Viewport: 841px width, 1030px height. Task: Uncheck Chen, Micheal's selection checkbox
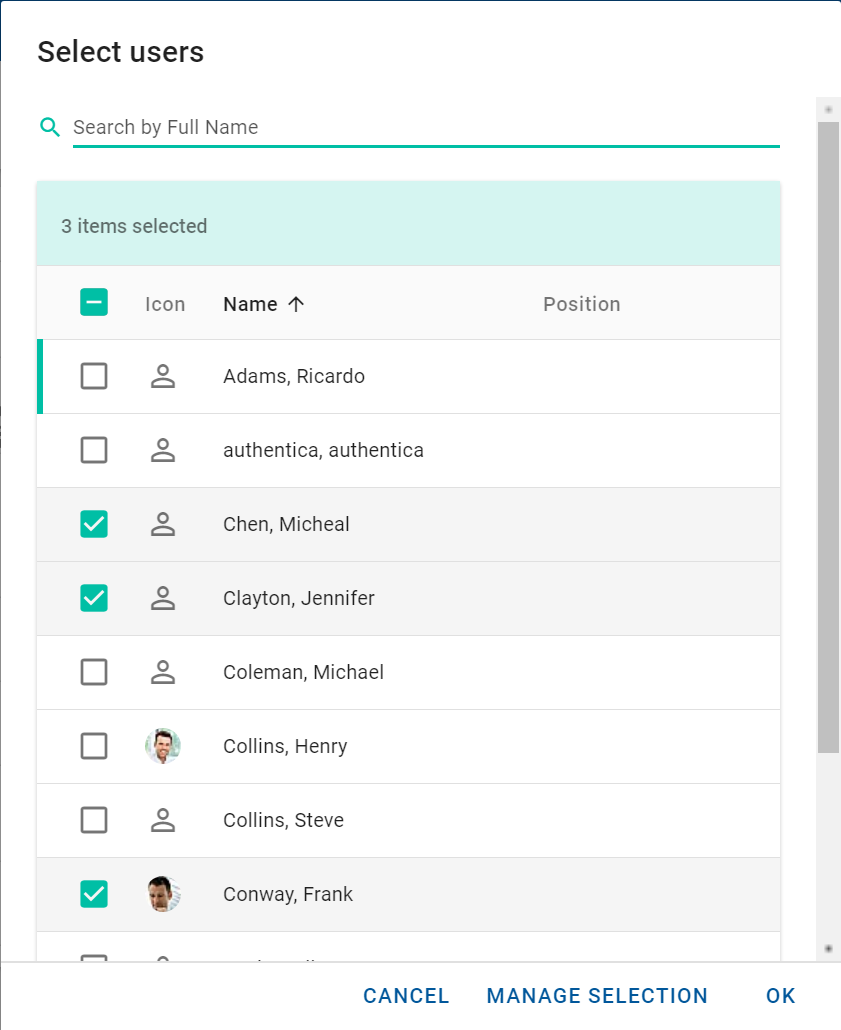coord(94,524)
